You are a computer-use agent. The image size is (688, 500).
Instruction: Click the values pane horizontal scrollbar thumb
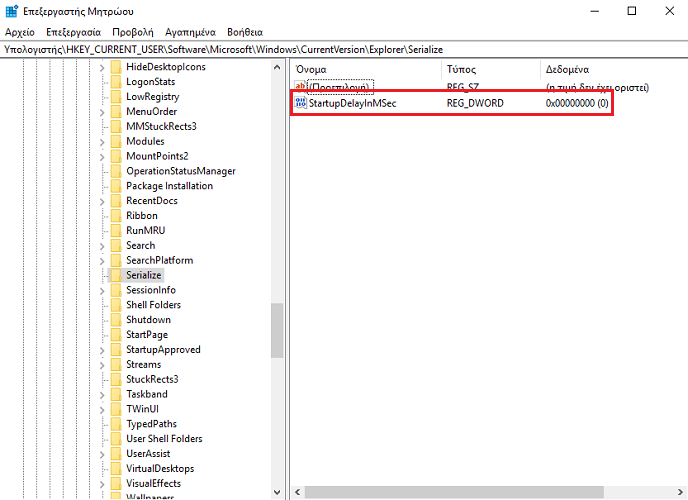(454, 492)
